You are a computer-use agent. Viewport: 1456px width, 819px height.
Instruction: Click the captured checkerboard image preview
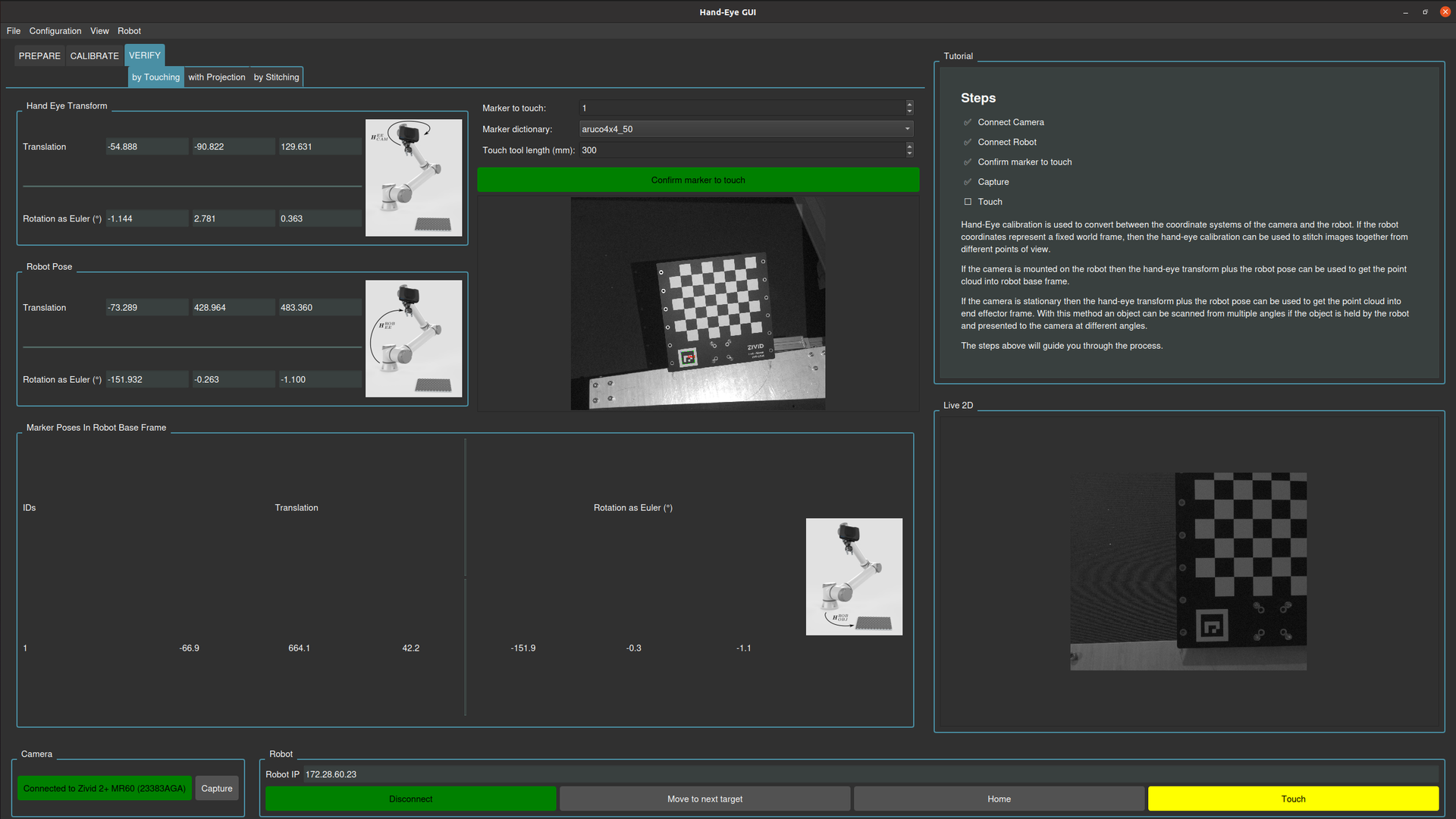point(698,303)
